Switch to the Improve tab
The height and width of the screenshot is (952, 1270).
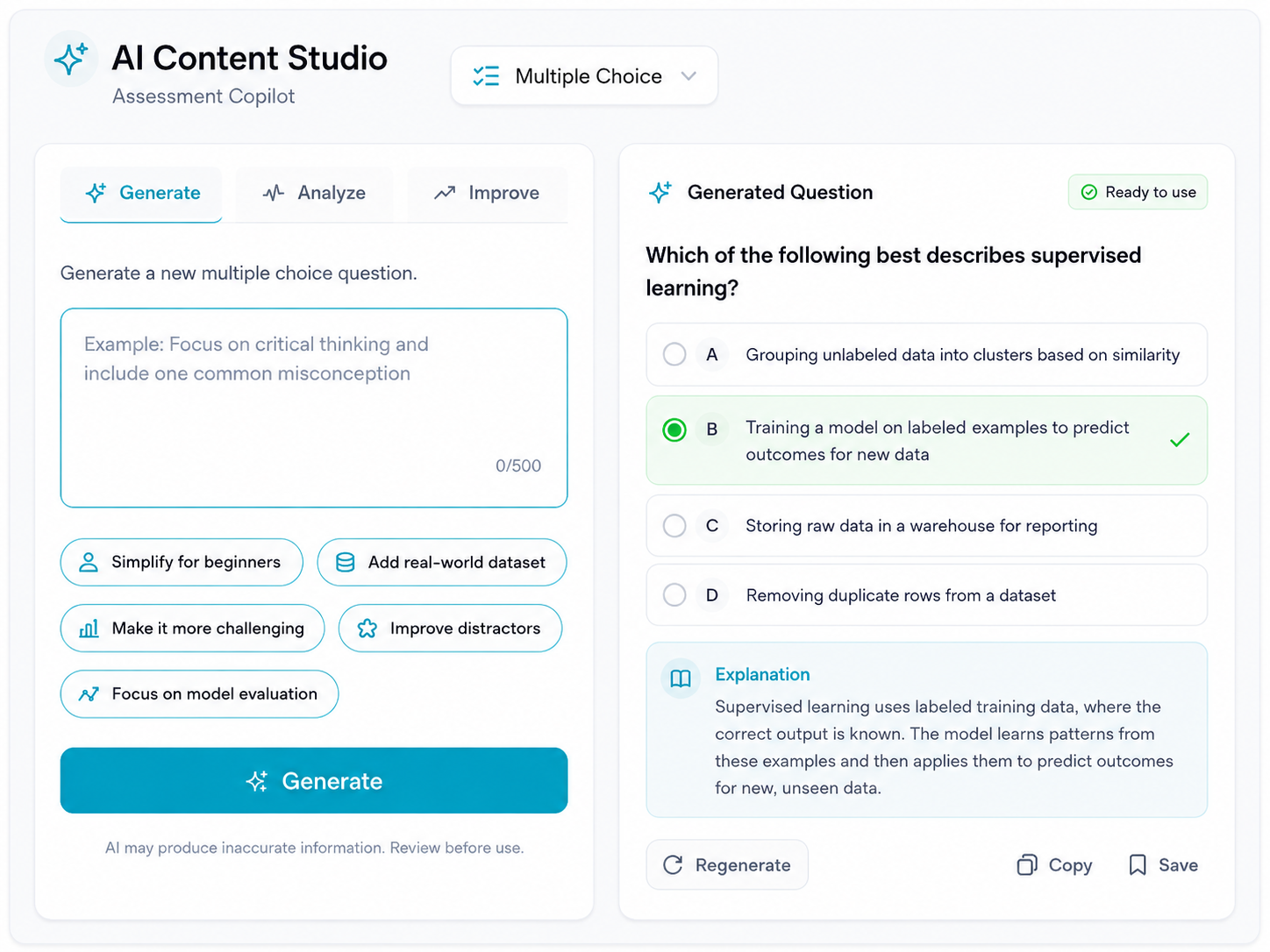487,193
